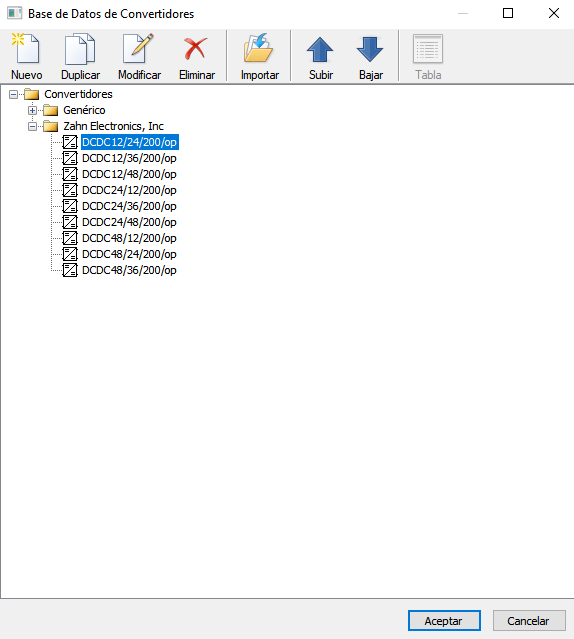Image resolution: width=574 pixels, height=639 pixels.
Task: Click the Cancelar button
Action: click(x=529, y=621)
